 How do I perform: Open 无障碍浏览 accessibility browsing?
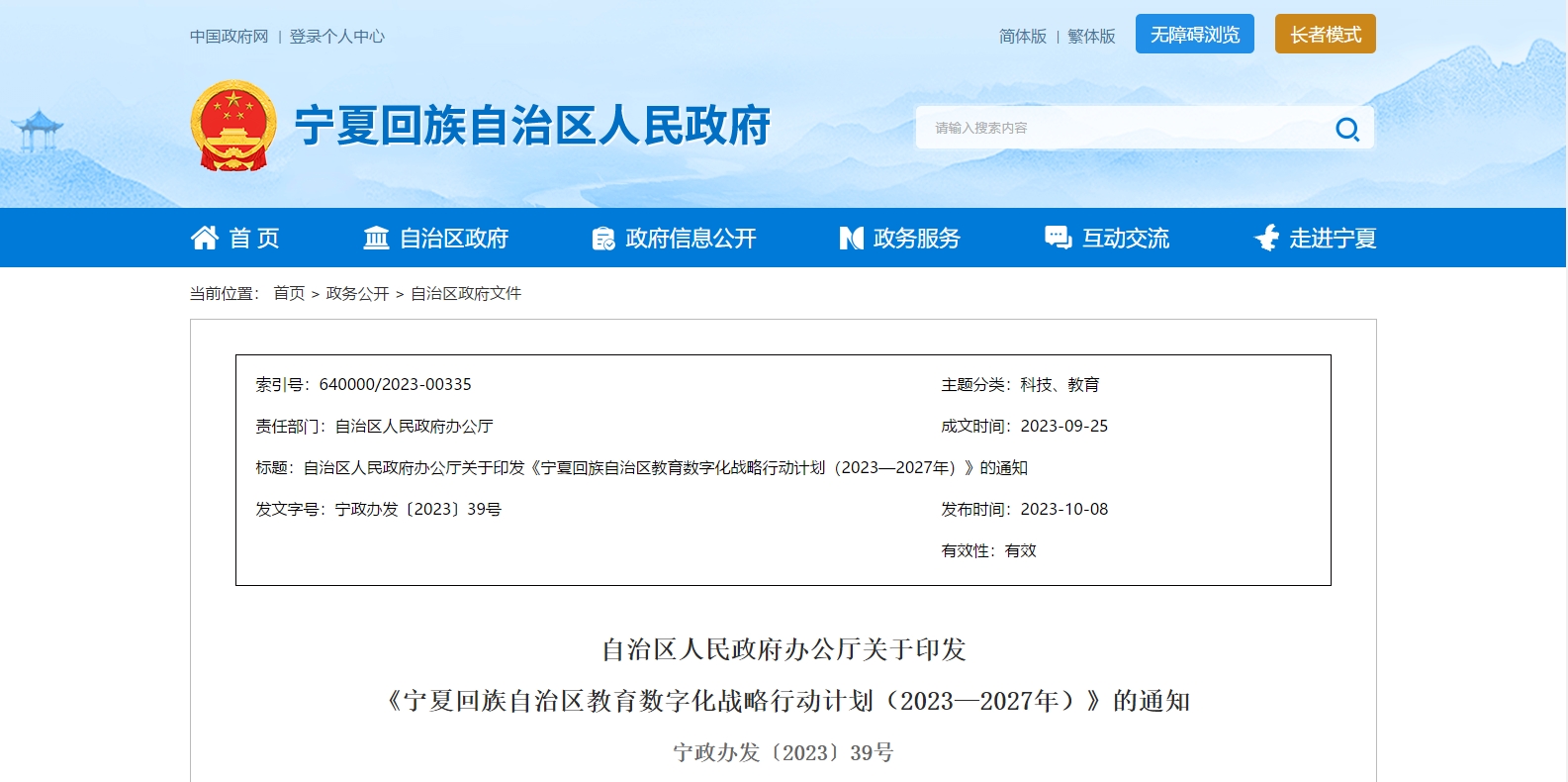click(1194, 35)
